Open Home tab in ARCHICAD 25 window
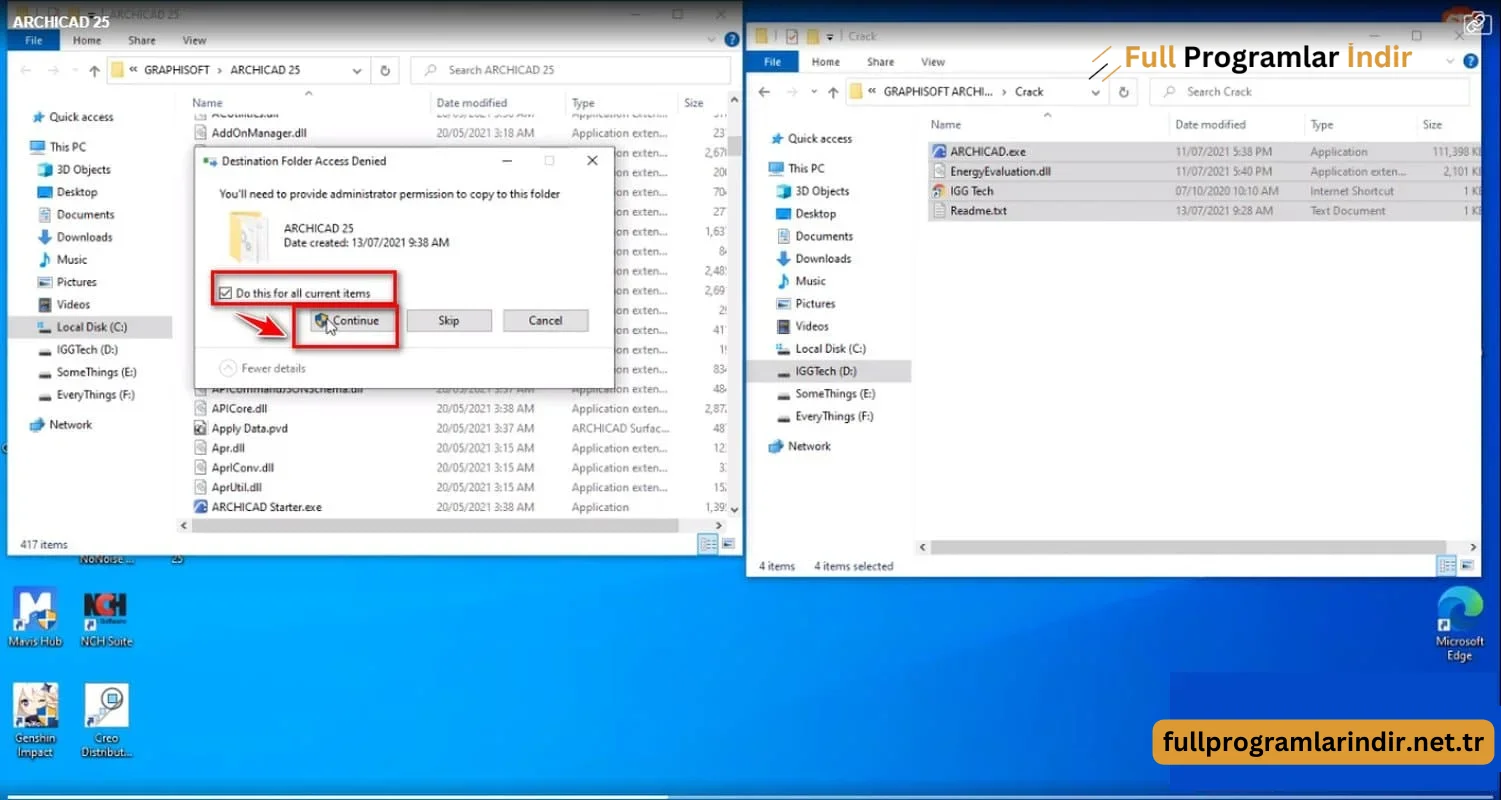Viewport: 1501px width, 800px height. coord(87,41)
